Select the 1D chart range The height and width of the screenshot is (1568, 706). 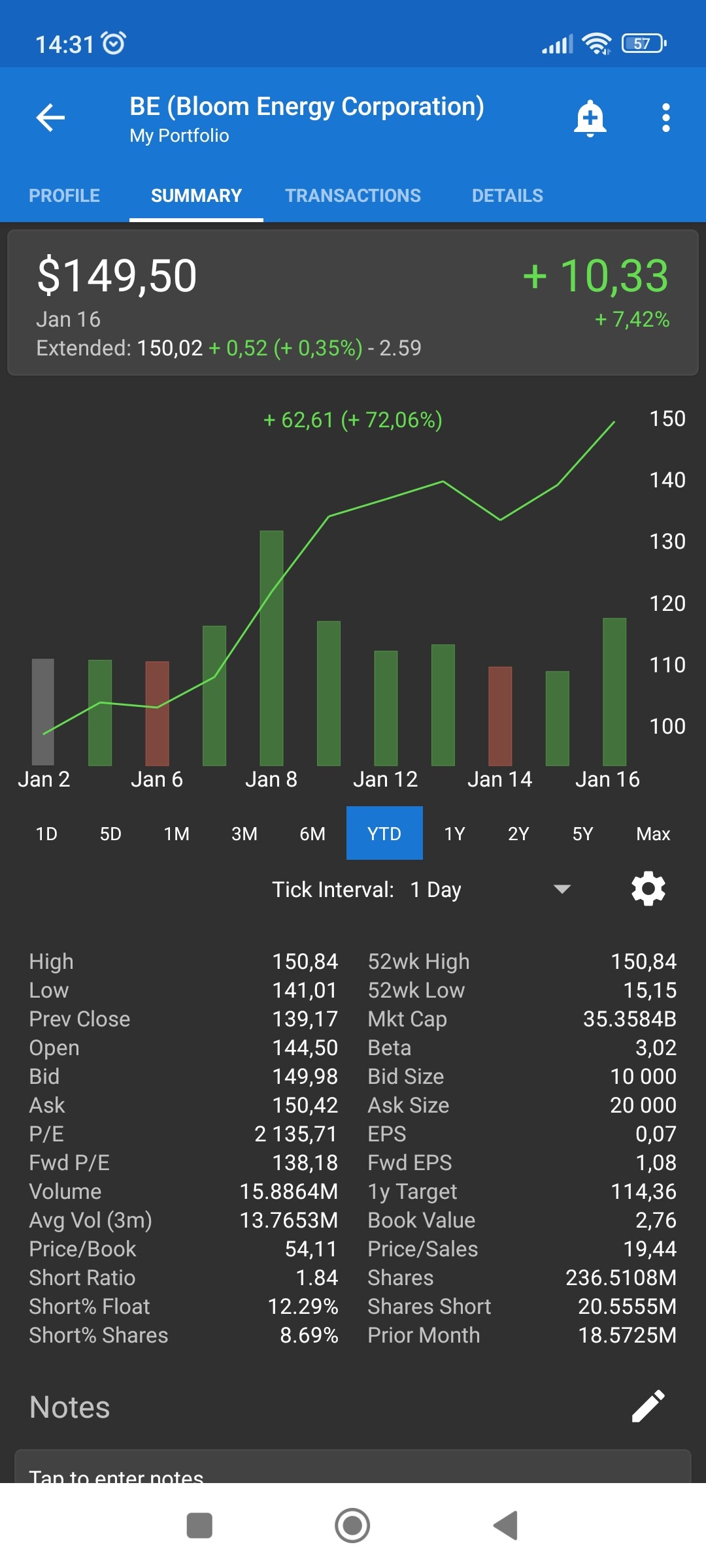coord(46,834)
